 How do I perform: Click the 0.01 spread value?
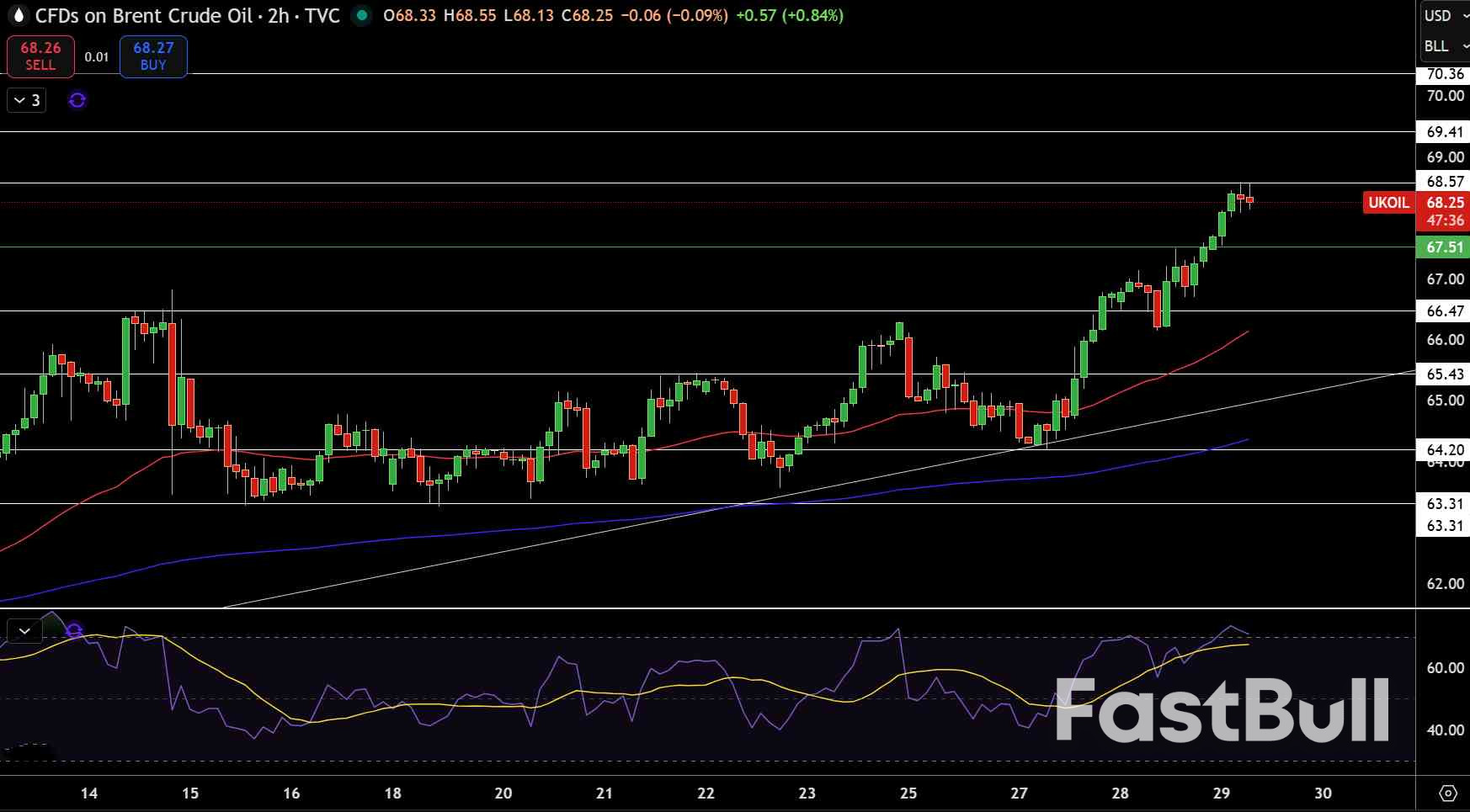click(97, 57)
